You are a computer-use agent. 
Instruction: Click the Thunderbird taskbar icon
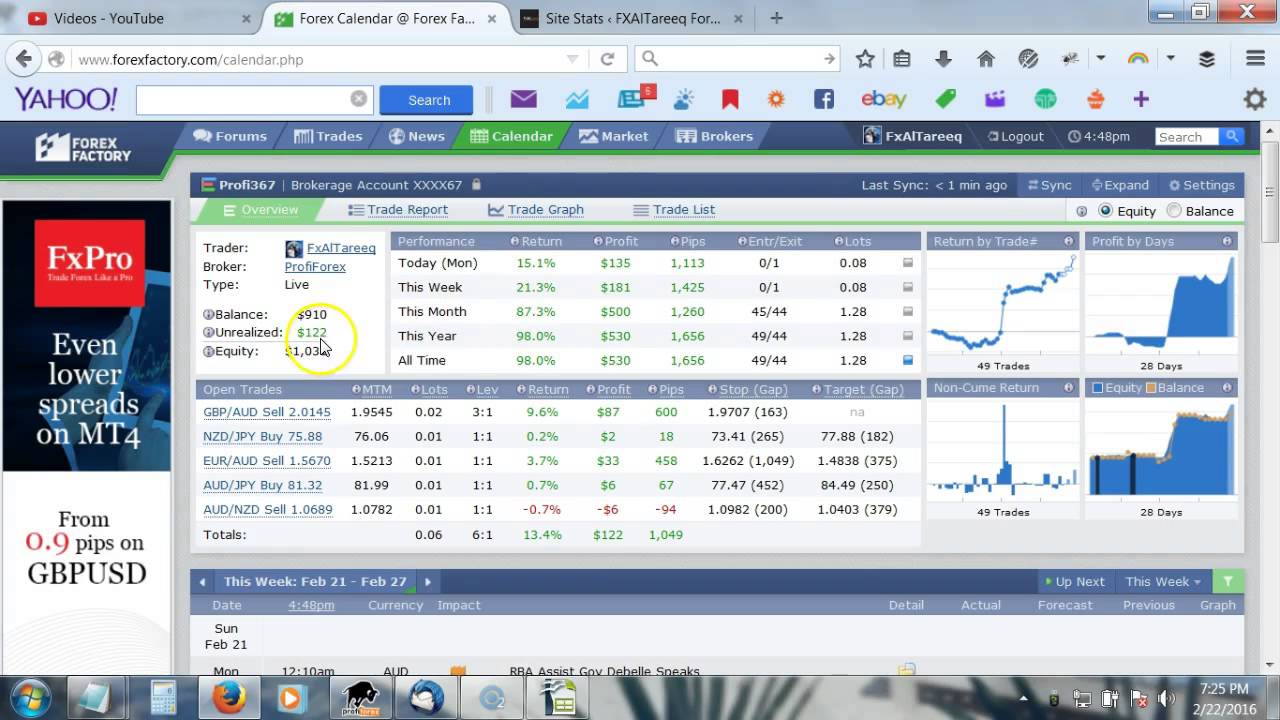point(427,697)
